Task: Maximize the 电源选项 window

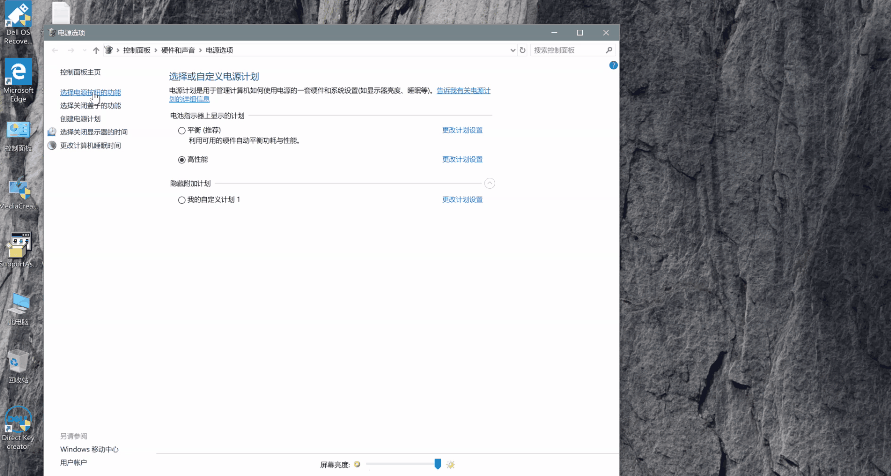Action: 580,33
